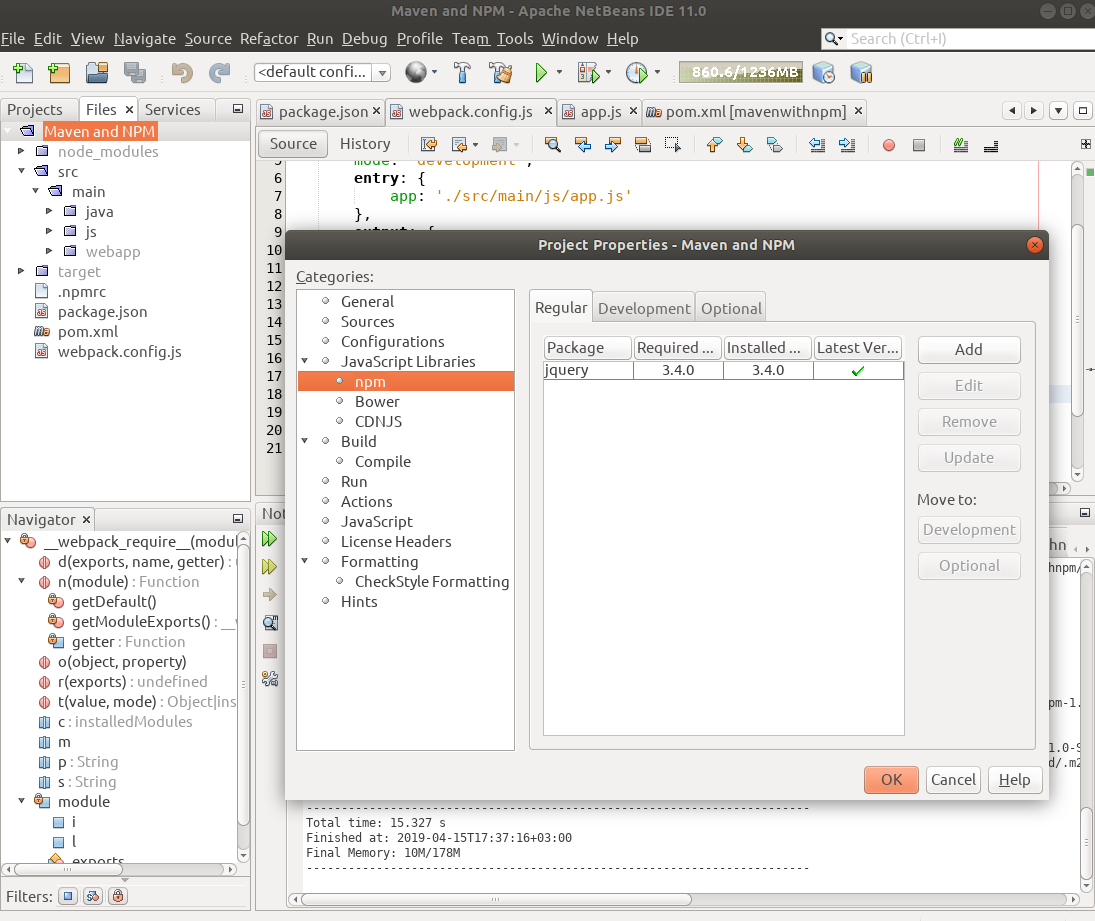Open the Tools menu
The height and width of the screenshot is (921, 1095).
[x=515, y=38]
